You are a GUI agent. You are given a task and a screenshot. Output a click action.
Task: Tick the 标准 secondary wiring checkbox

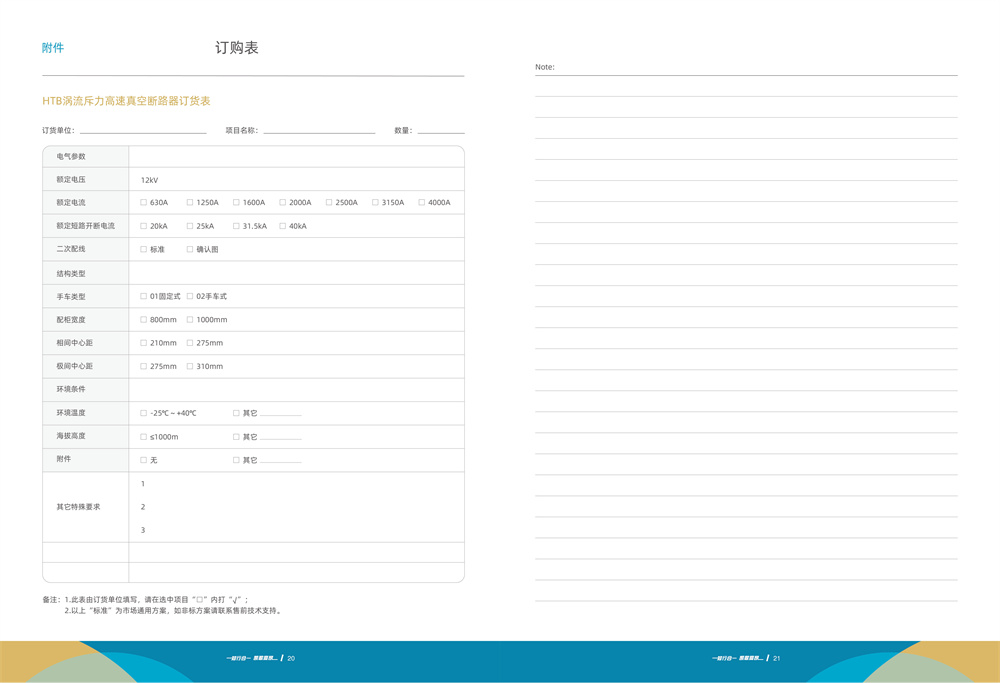[143, 249]
